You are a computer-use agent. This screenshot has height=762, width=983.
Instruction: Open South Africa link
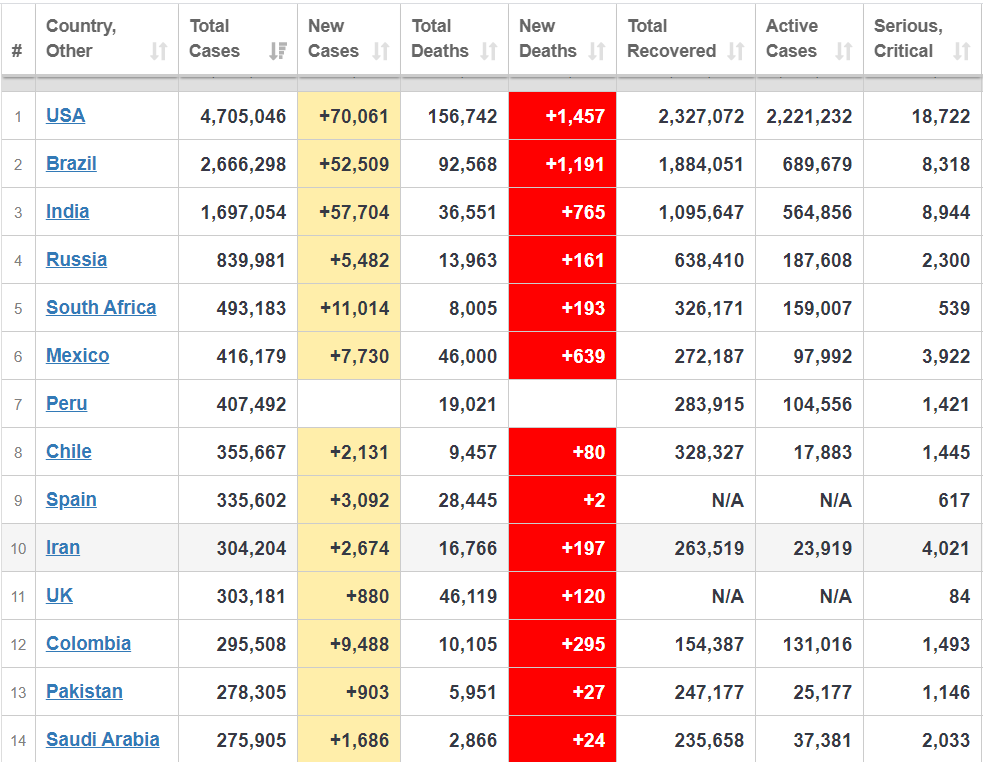(101, 307)
